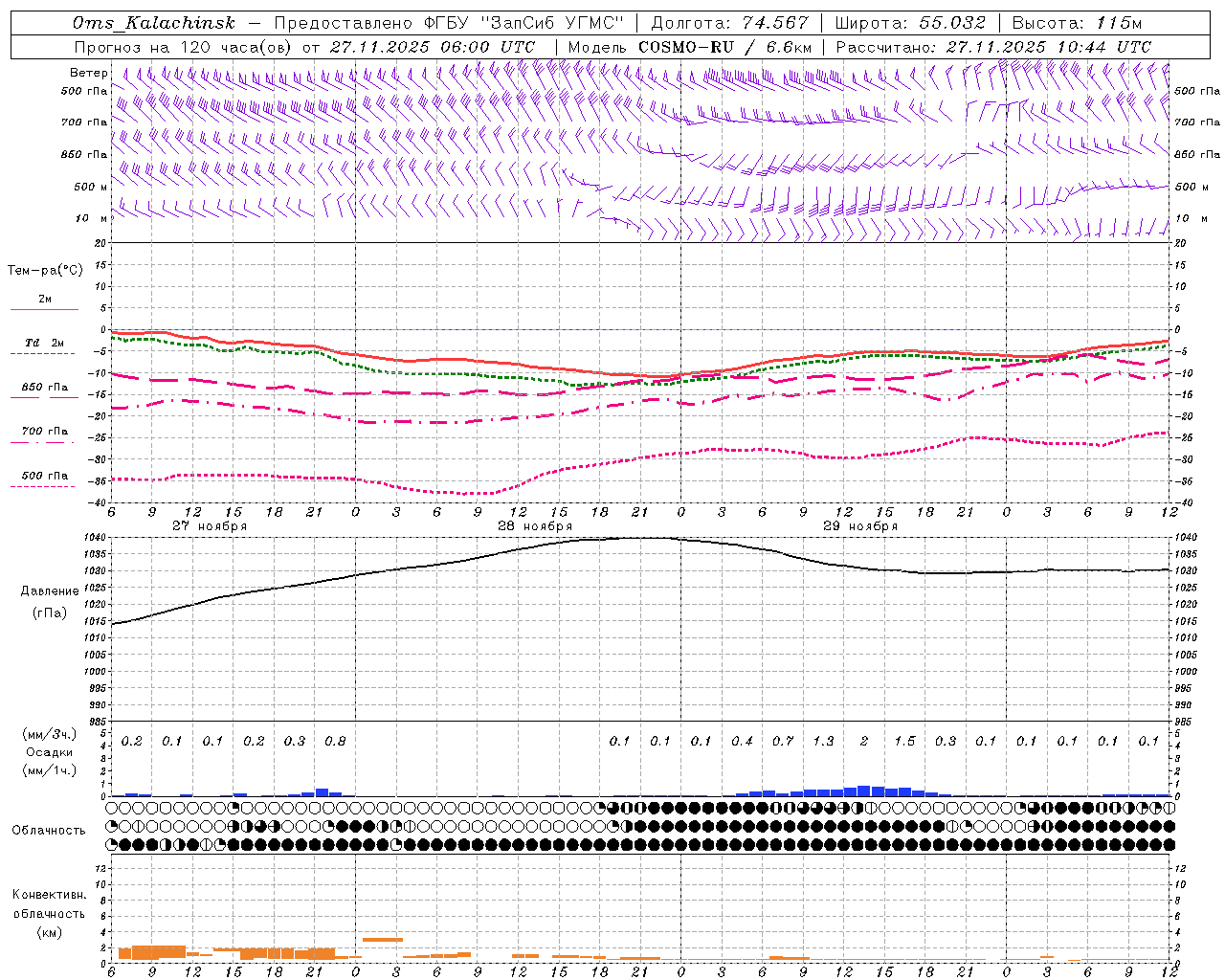Click the Долгота 74.567 longitude field
1225x980 pixels.
click(x=729, y=23)
